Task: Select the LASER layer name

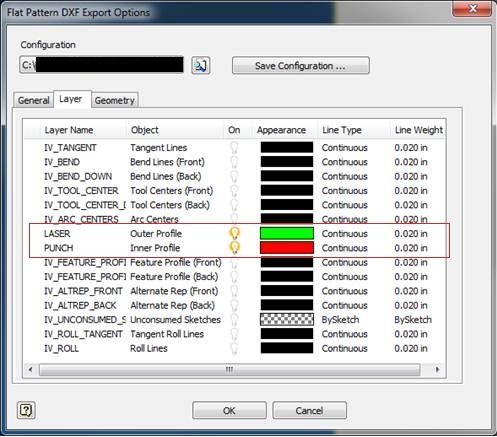Action: [x=57, y=234]
